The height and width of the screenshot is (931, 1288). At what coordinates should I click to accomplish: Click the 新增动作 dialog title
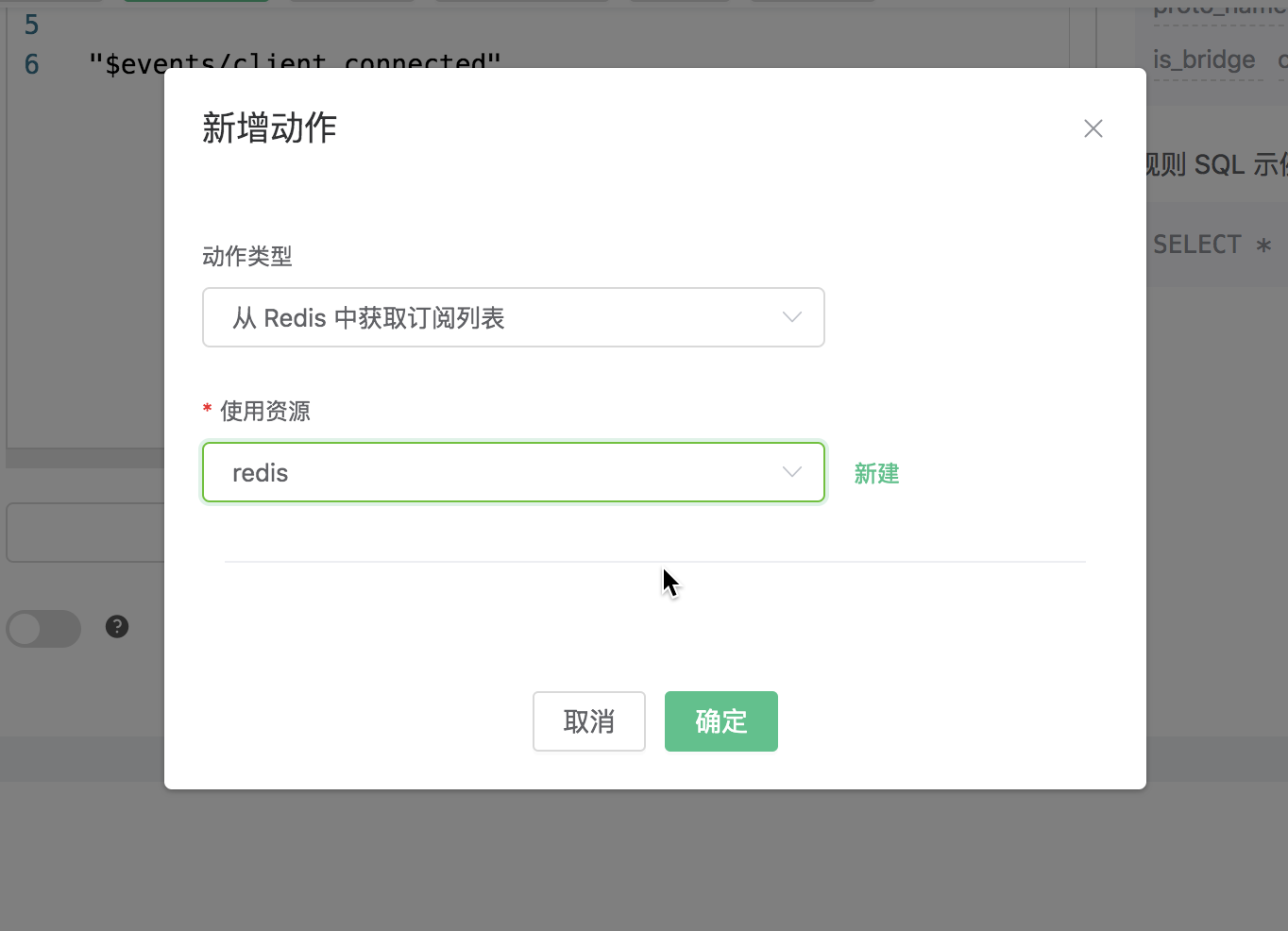(x=270, y=127)
